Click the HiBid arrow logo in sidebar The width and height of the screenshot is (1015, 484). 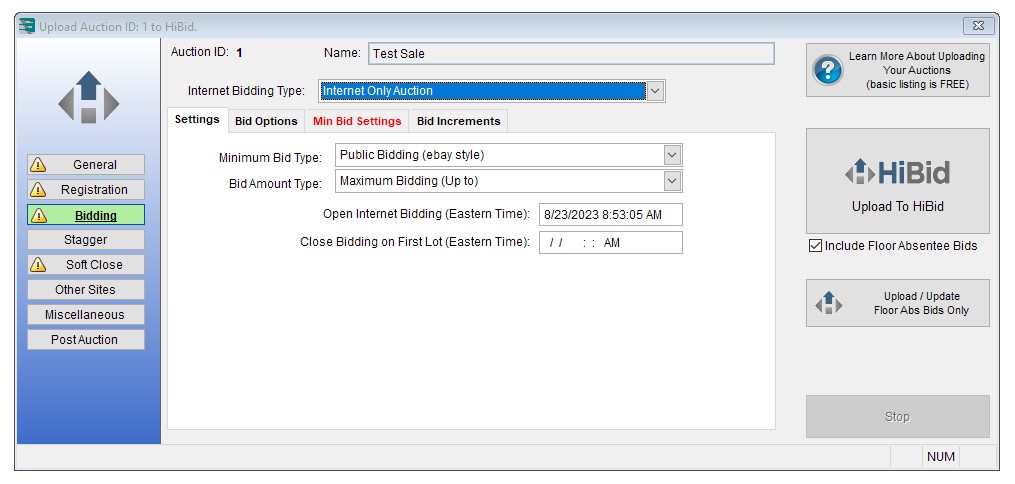point(89,96)
